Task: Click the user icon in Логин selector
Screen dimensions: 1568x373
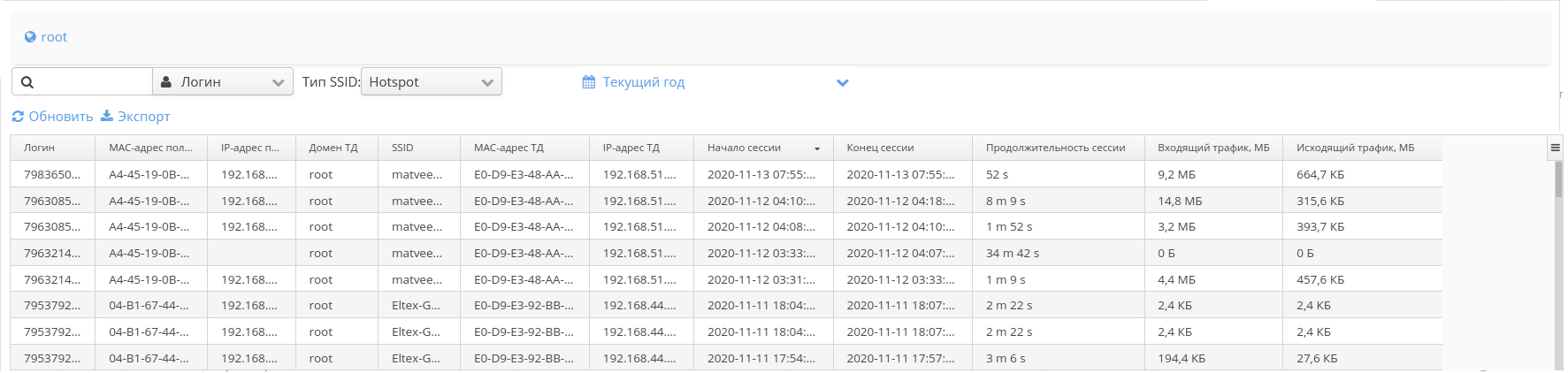Action: [x=166, y=82]
